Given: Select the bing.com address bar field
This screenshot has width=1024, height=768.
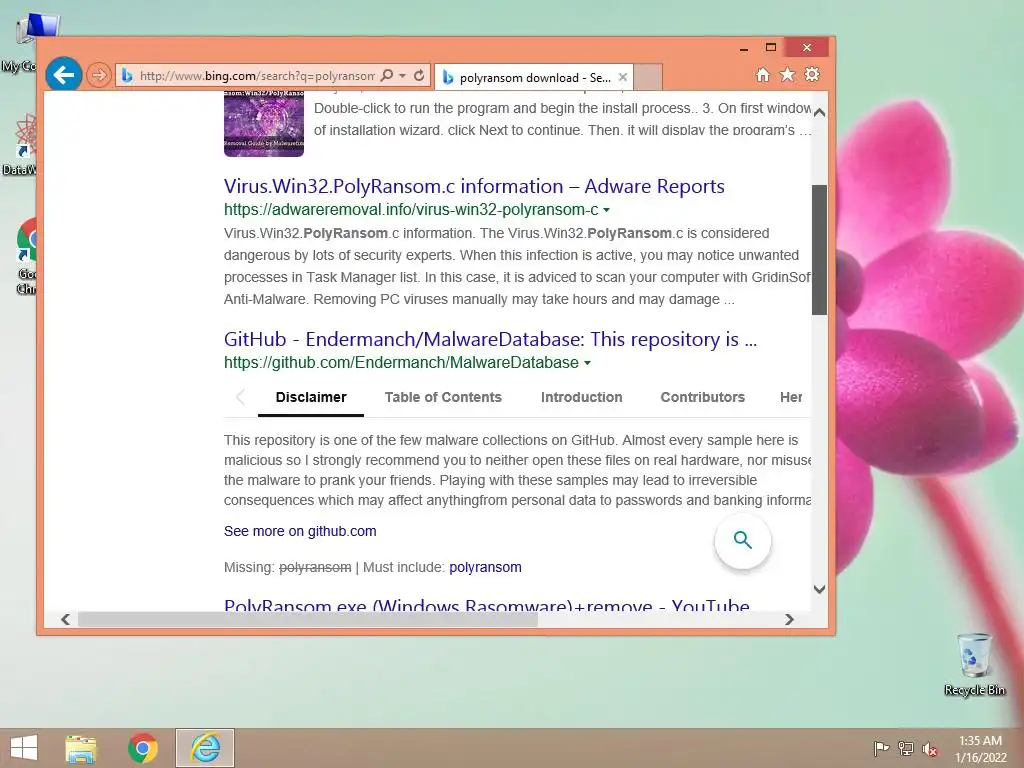Looking at the screenshot, I should click(x=258, y=76).
